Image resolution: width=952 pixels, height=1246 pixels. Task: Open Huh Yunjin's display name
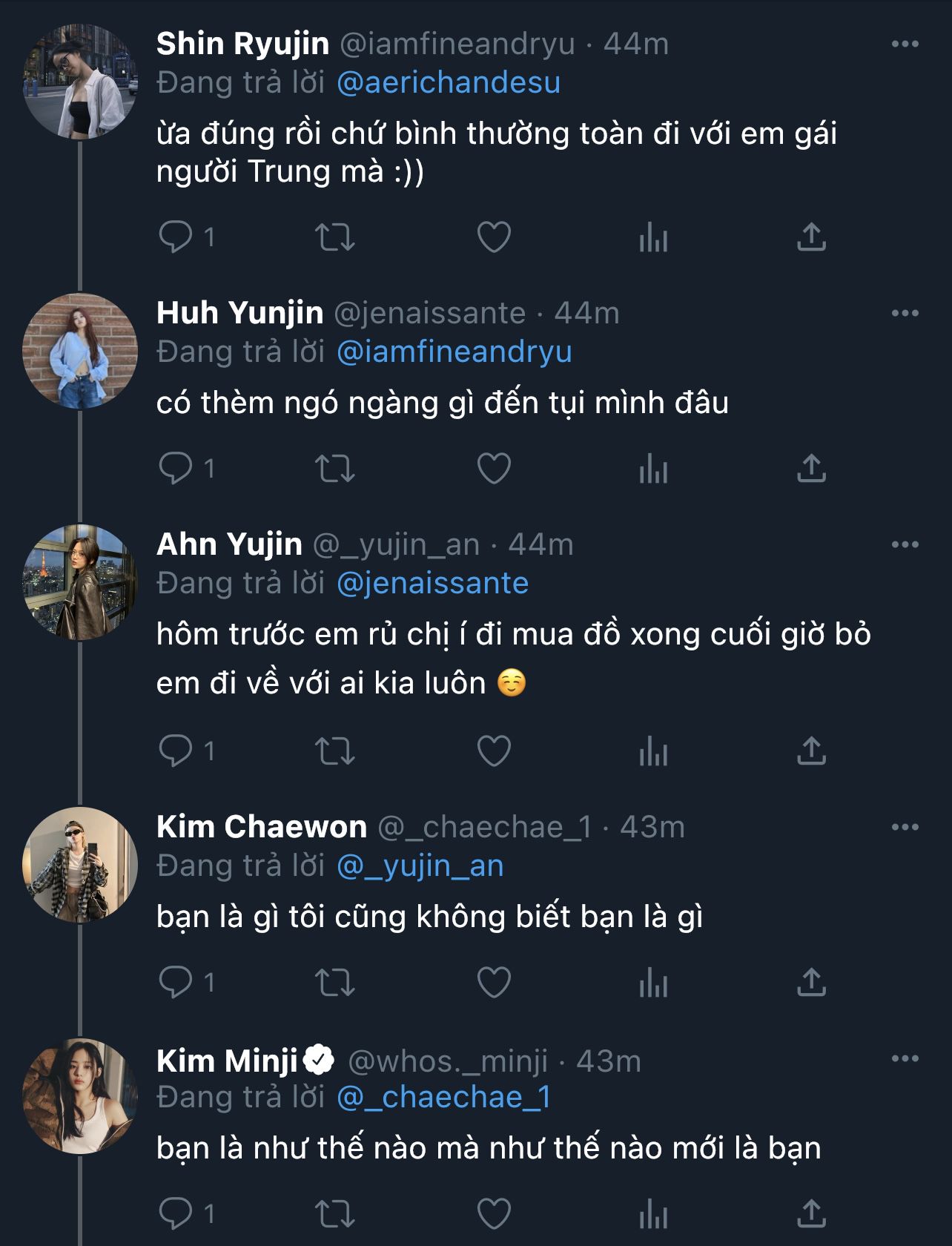240,313
